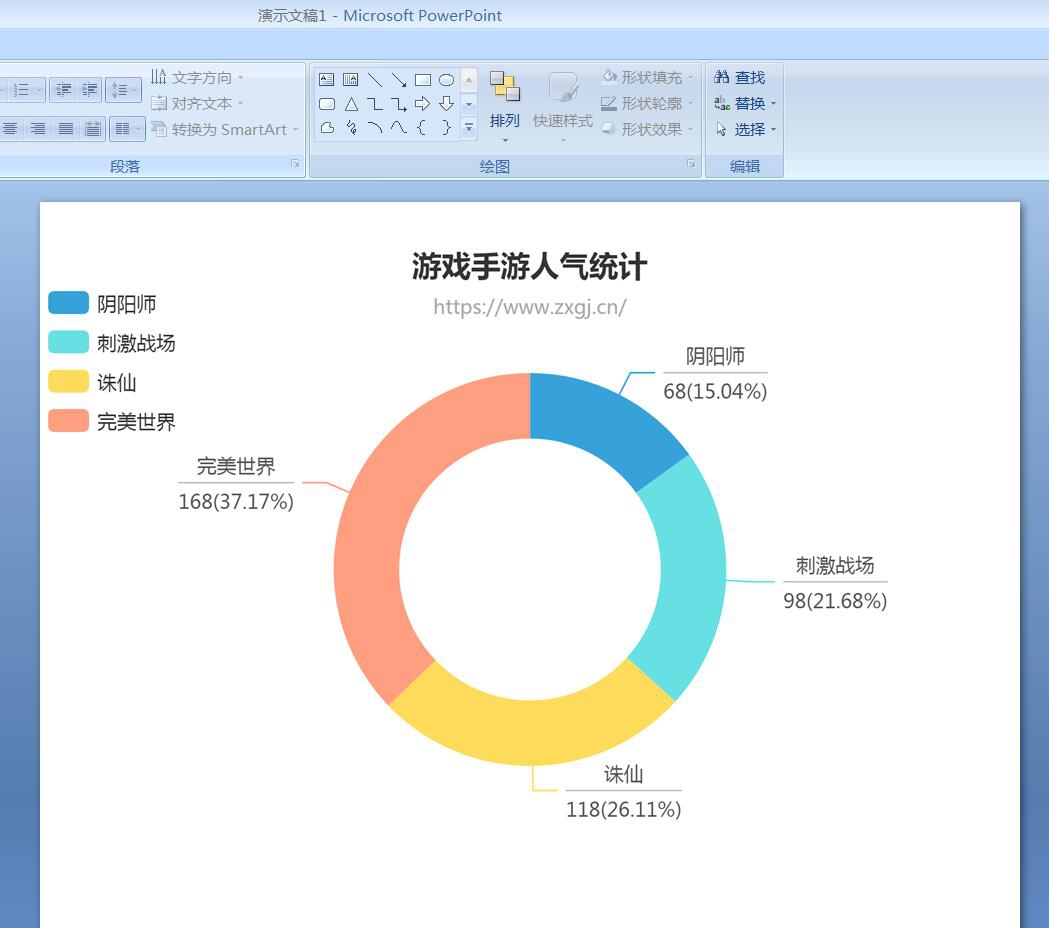Choose the left brace shape
The width and height of the screenshot is (1049, 928).
point(422,128)
